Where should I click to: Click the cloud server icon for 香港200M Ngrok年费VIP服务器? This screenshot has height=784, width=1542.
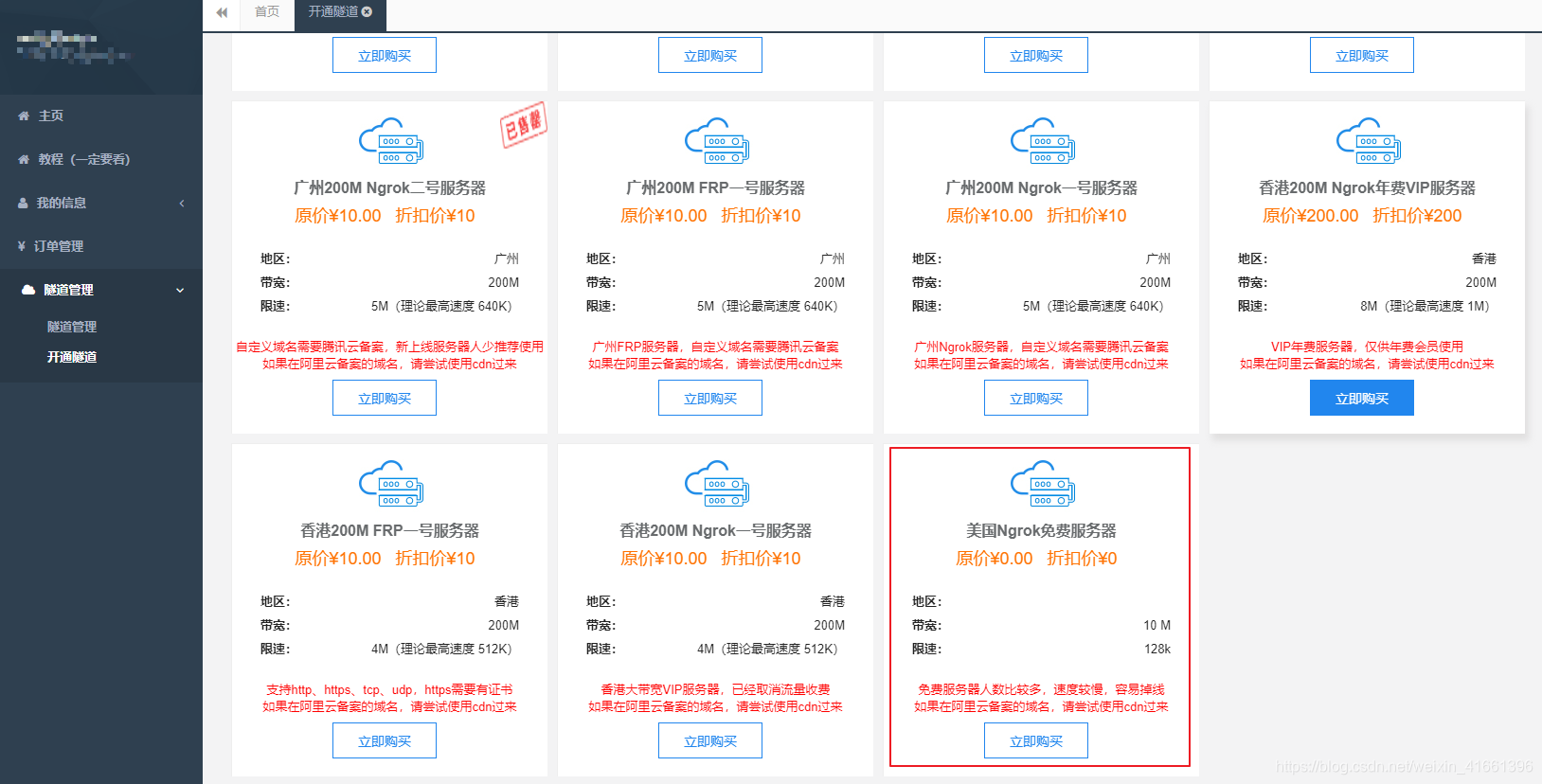pyautogui.click(x=1368, y=141)
